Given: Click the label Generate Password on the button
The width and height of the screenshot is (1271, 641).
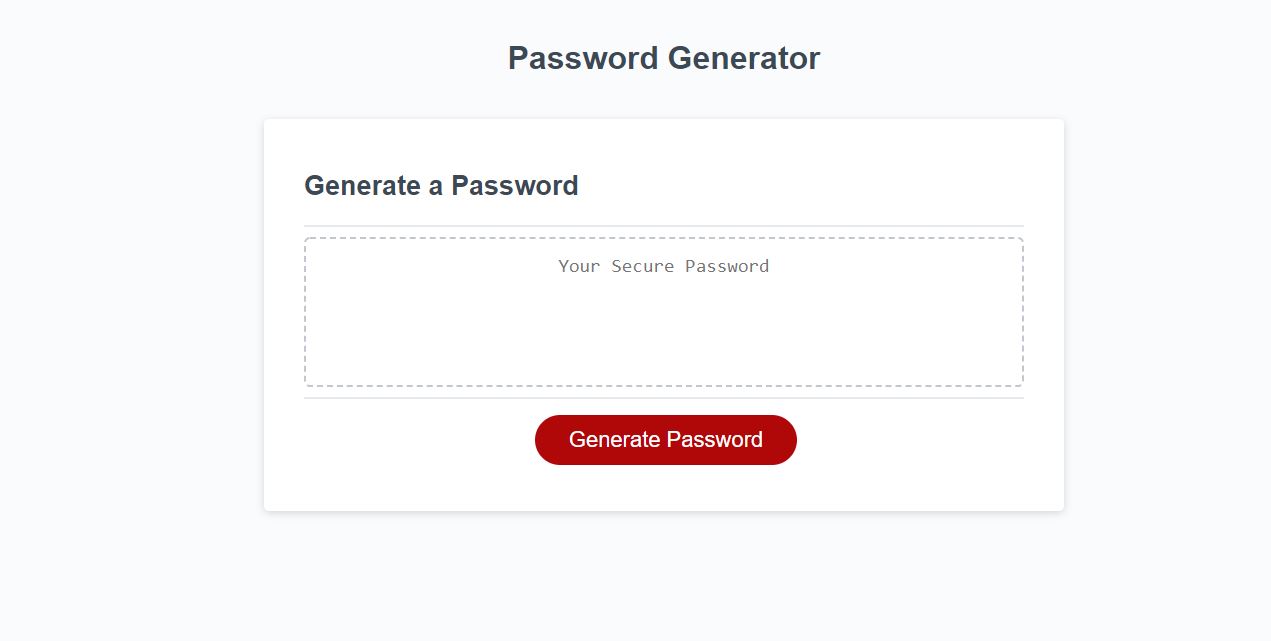Looking at the screenshot, I should coord(665,439).
